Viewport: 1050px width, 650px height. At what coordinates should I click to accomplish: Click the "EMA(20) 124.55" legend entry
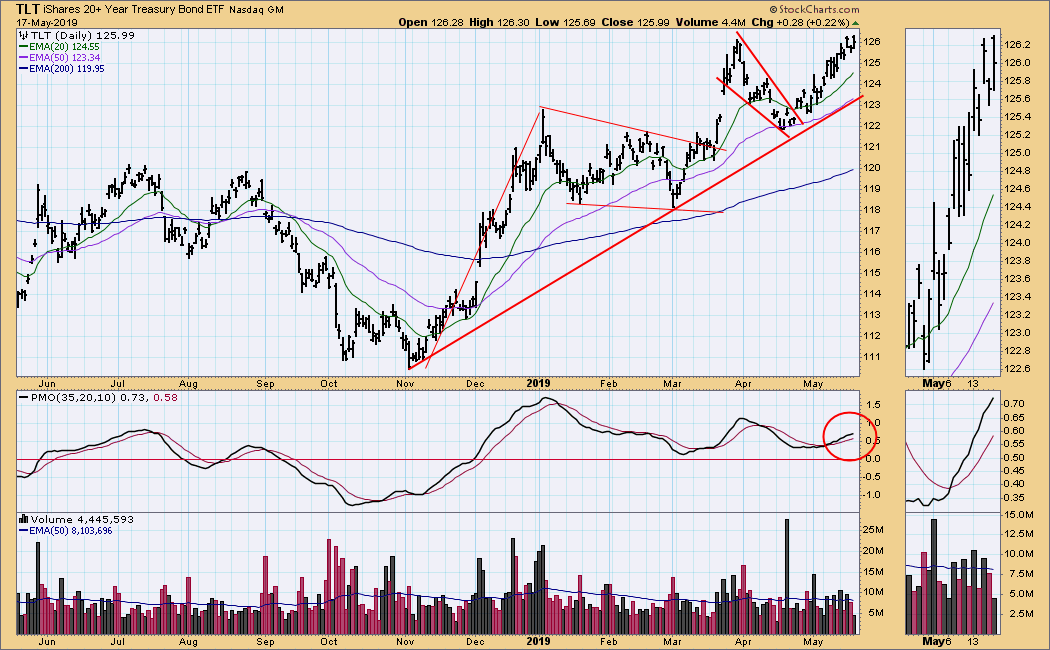click(x=64, y=47)
